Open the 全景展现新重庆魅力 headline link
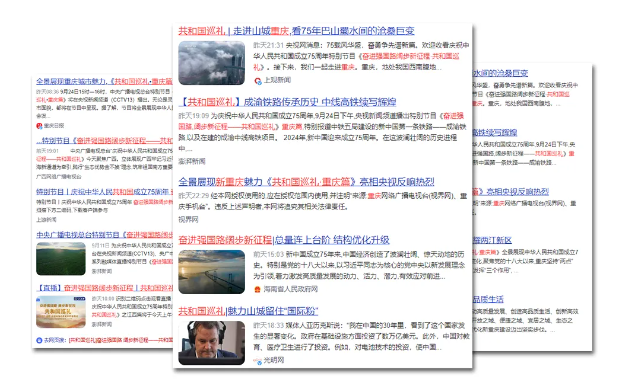This screenshot has width=638, height=385. pyautogui.click(x=306, y=182)
